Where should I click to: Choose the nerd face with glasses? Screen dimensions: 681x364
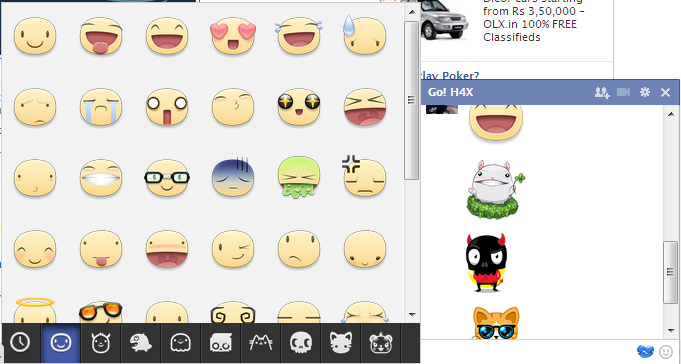tap(167, 178)
